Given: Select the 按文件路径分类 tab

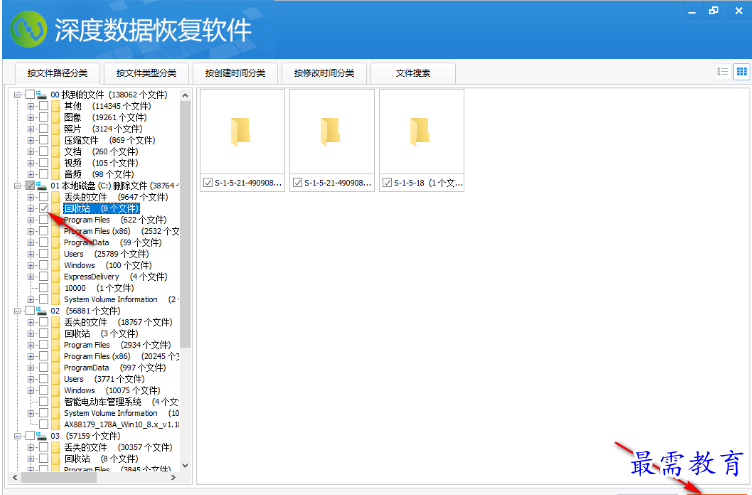Looking at the screenshot, I should [x=57, y=73].
